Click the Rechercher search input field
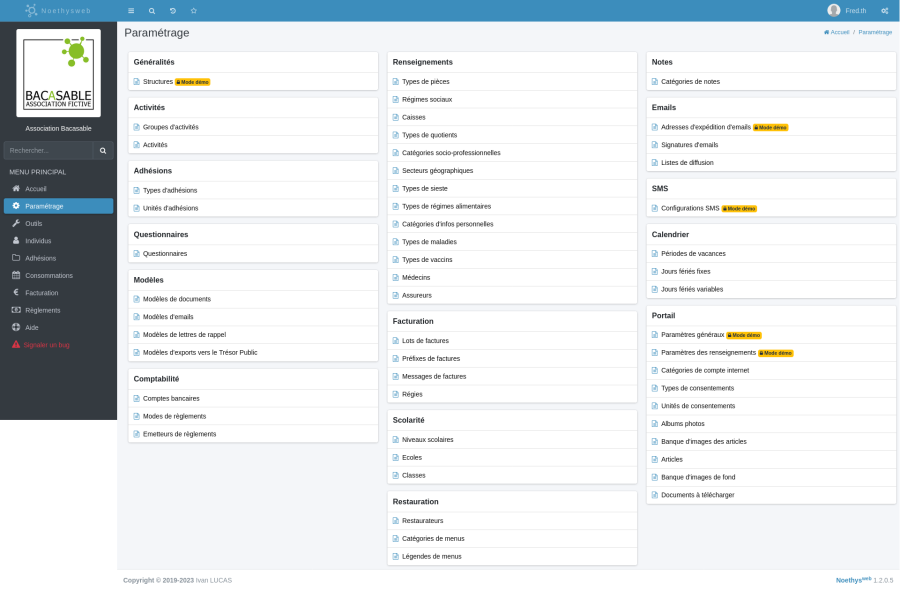 coord(48,150)
